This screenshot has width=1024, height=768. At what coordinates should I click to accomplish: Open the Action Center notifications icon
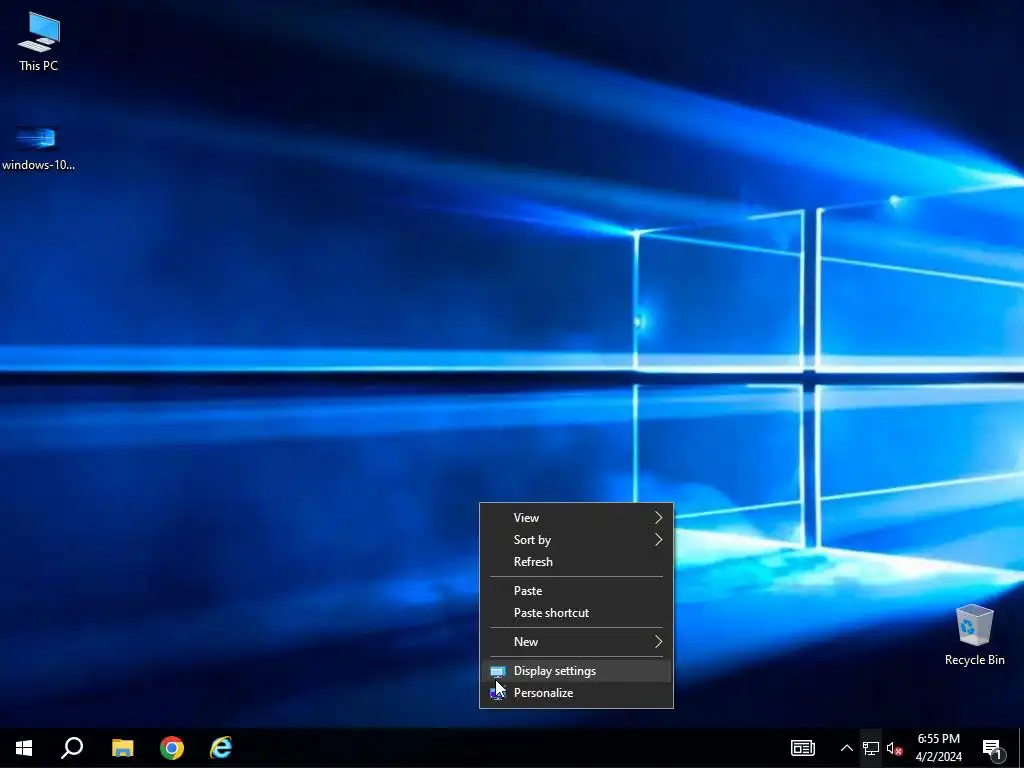pos(992,748)
